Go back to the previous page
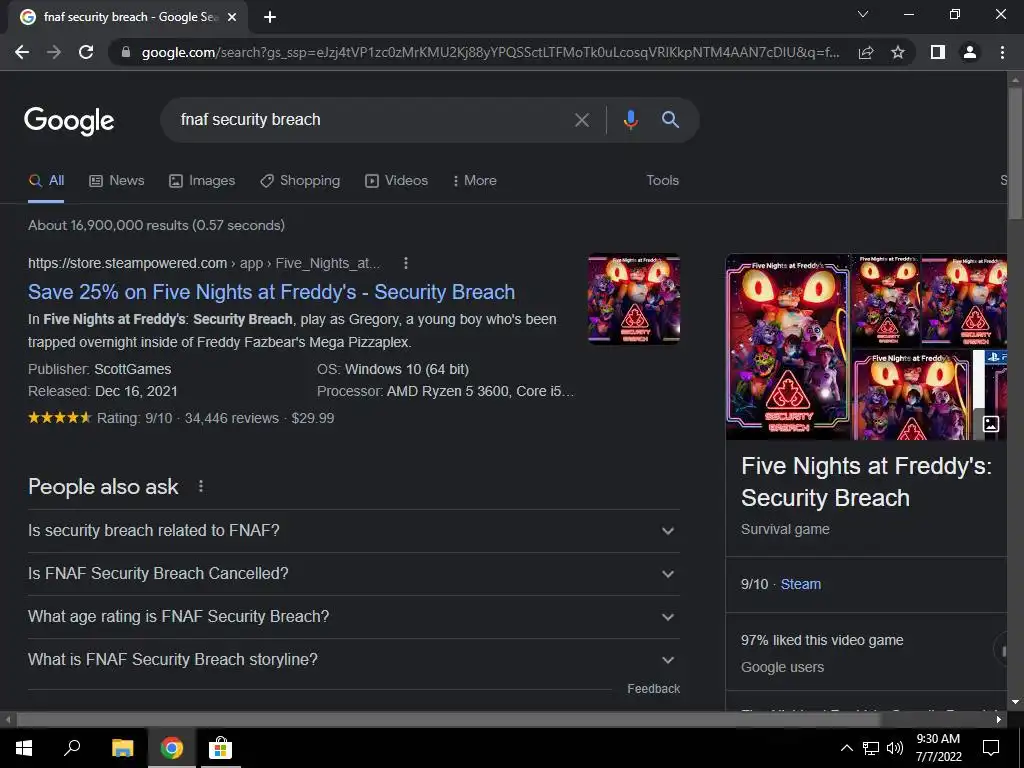This screenshot has width=1024, height=768. [x=22, y=52]
